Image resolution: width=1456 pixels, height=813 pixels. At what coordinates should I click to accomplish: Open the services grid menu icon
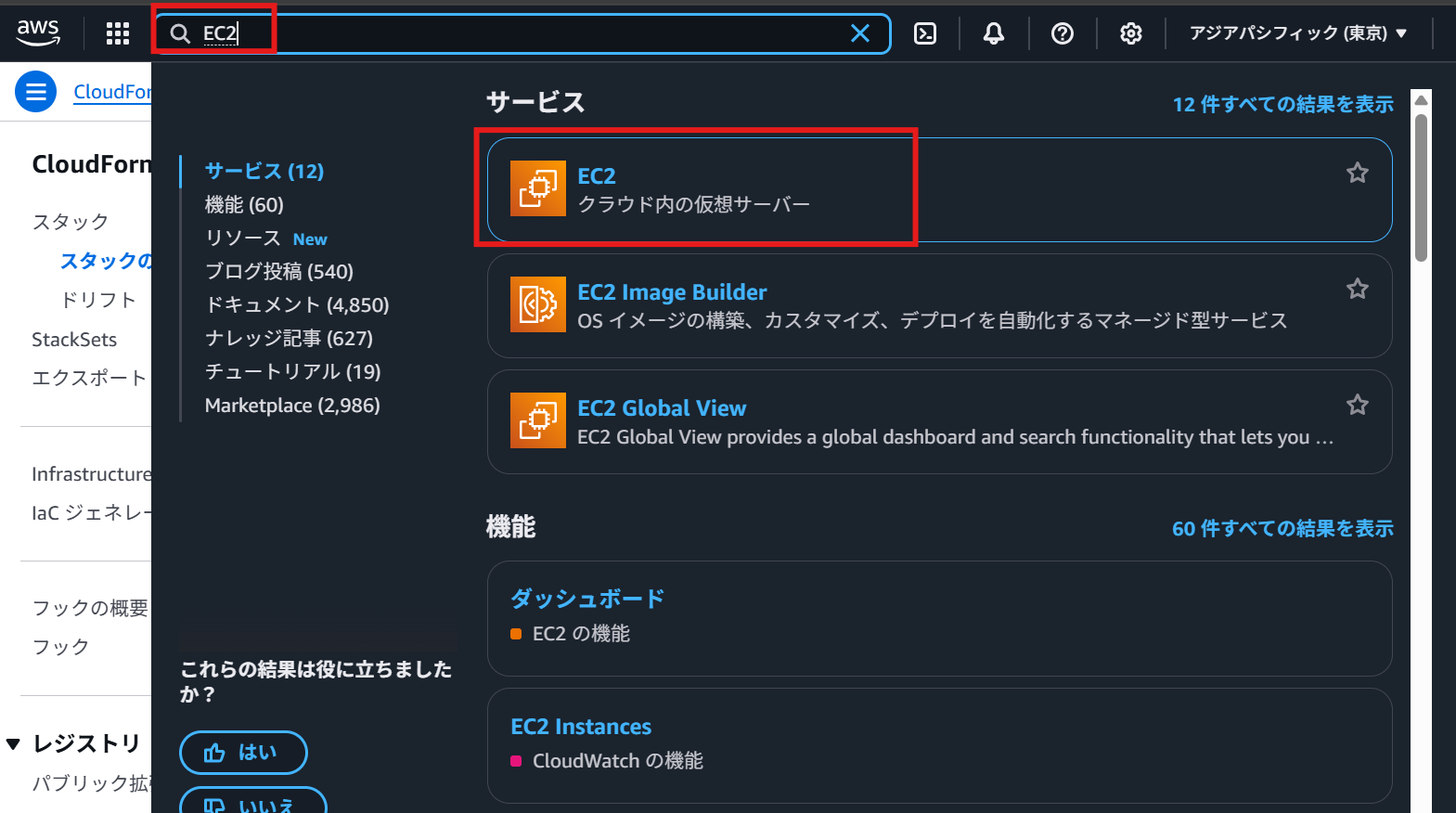coord(118,33)
